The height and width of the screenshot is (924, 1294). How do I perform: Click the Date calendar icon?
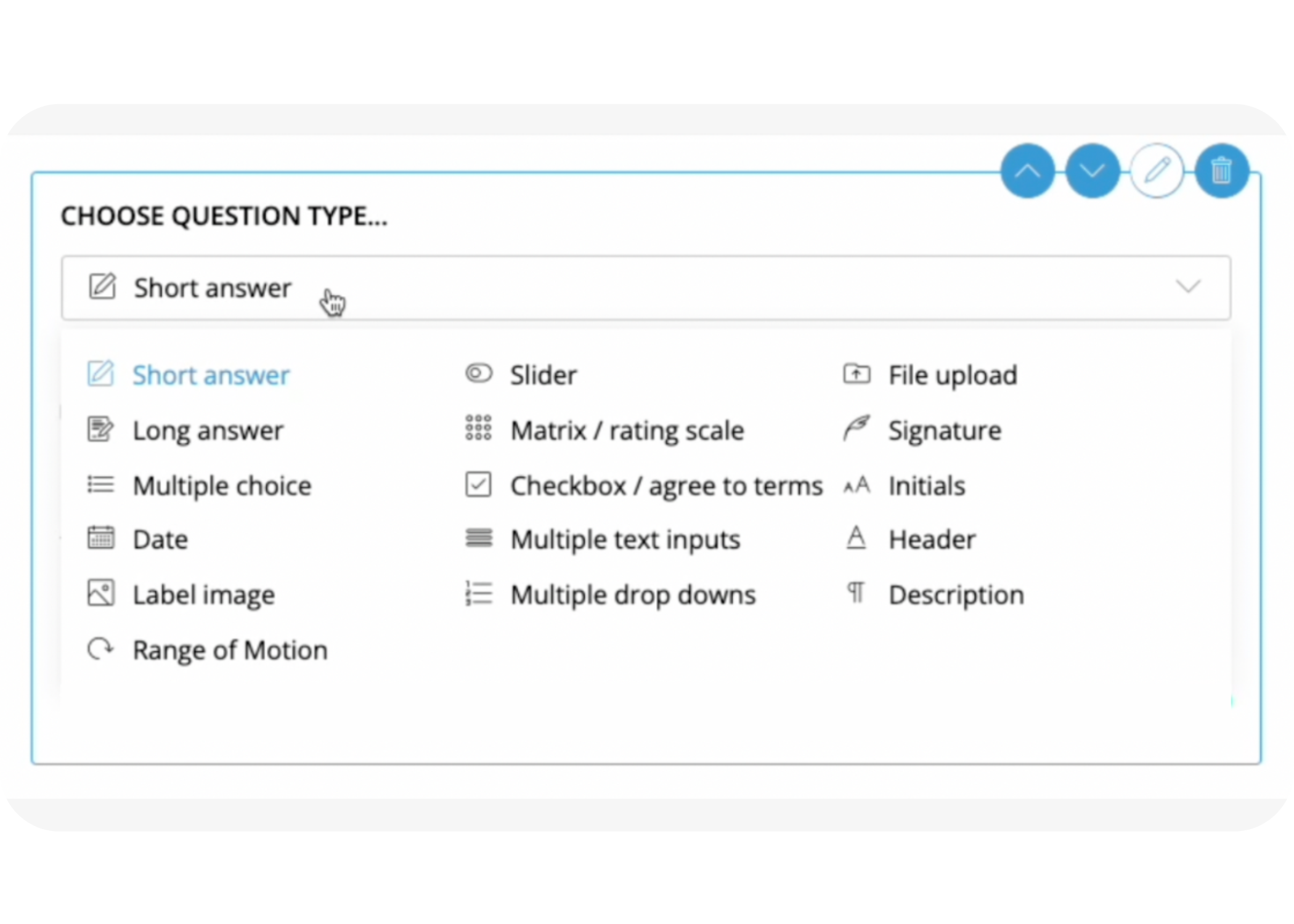[100, 538]
